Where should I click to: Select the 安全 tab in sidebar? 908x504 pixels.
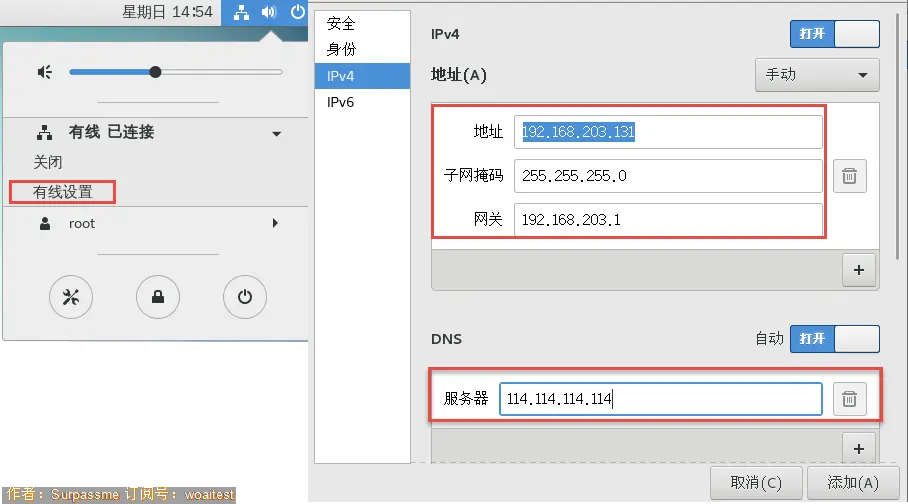point(363,24)
